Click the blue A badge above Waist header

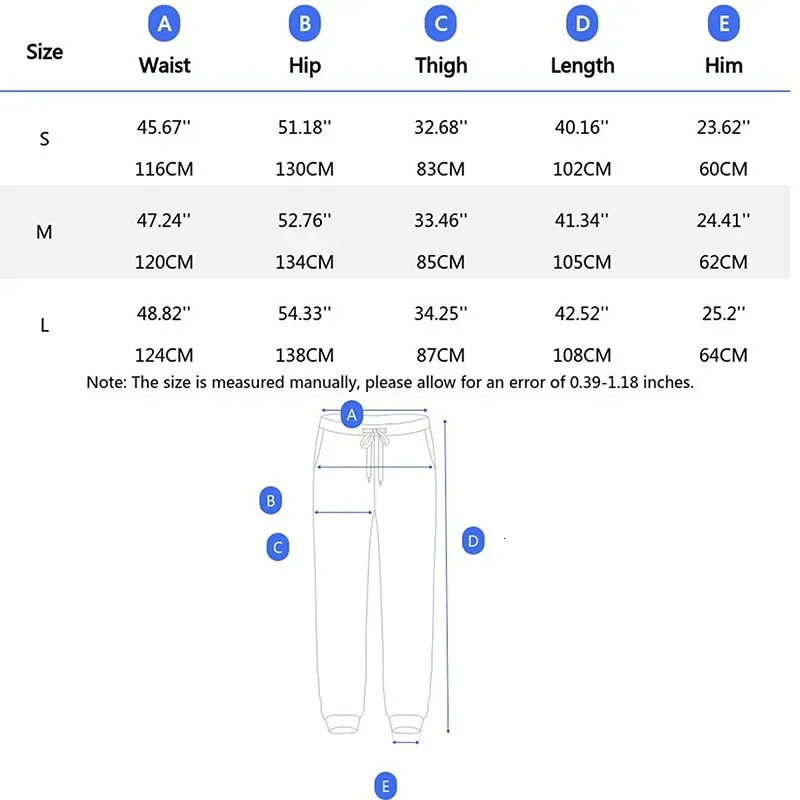pos(164,23)
